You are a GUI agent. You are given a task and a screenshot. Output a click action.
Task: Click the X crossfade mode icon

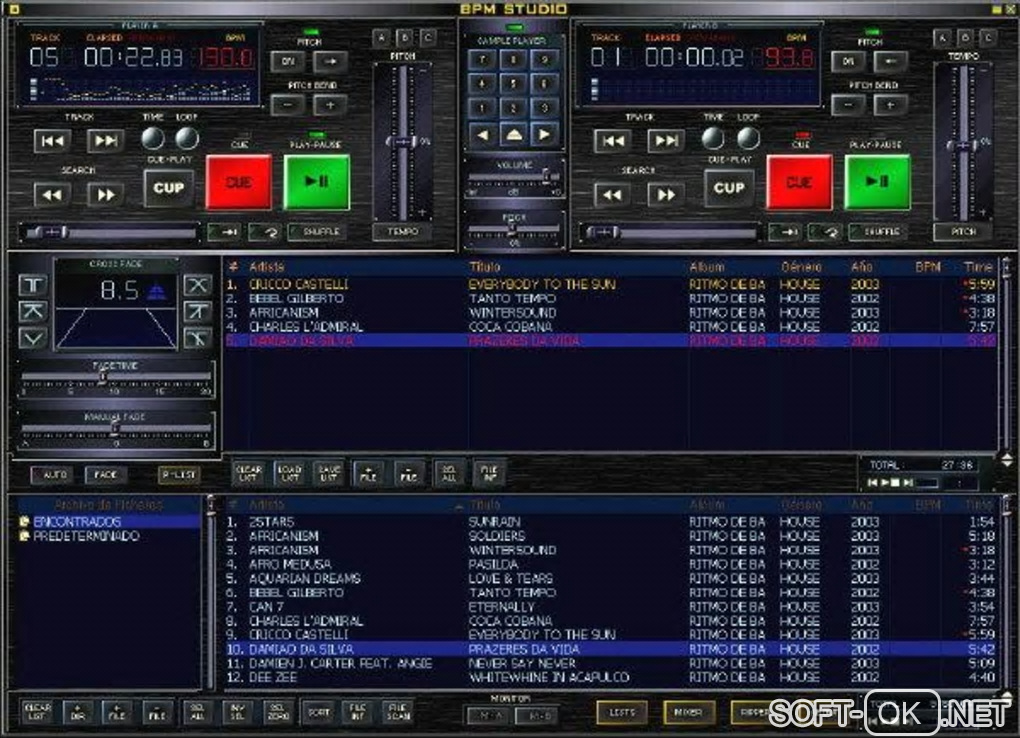point(198,285)
